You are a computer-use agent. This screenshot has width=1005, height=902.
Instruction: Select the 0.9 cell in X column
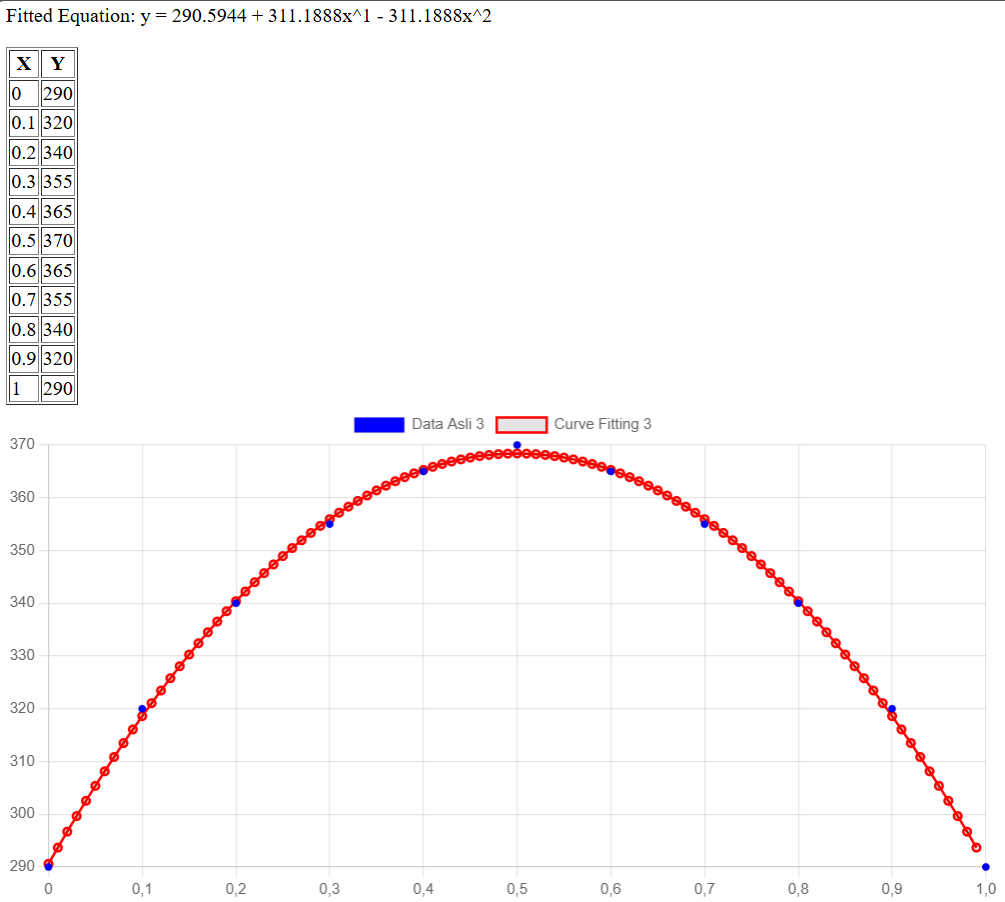tap(23, 358)
